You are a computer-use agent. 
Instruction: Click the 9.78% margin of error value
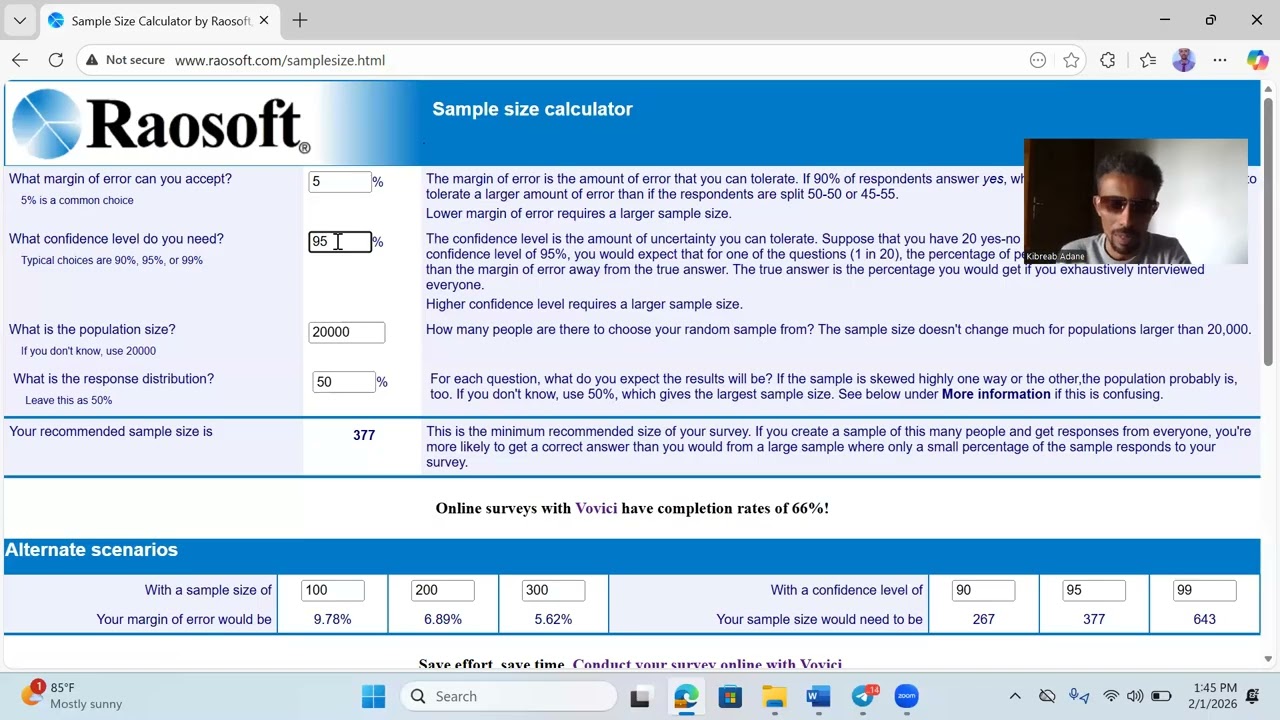pos(332,619)
